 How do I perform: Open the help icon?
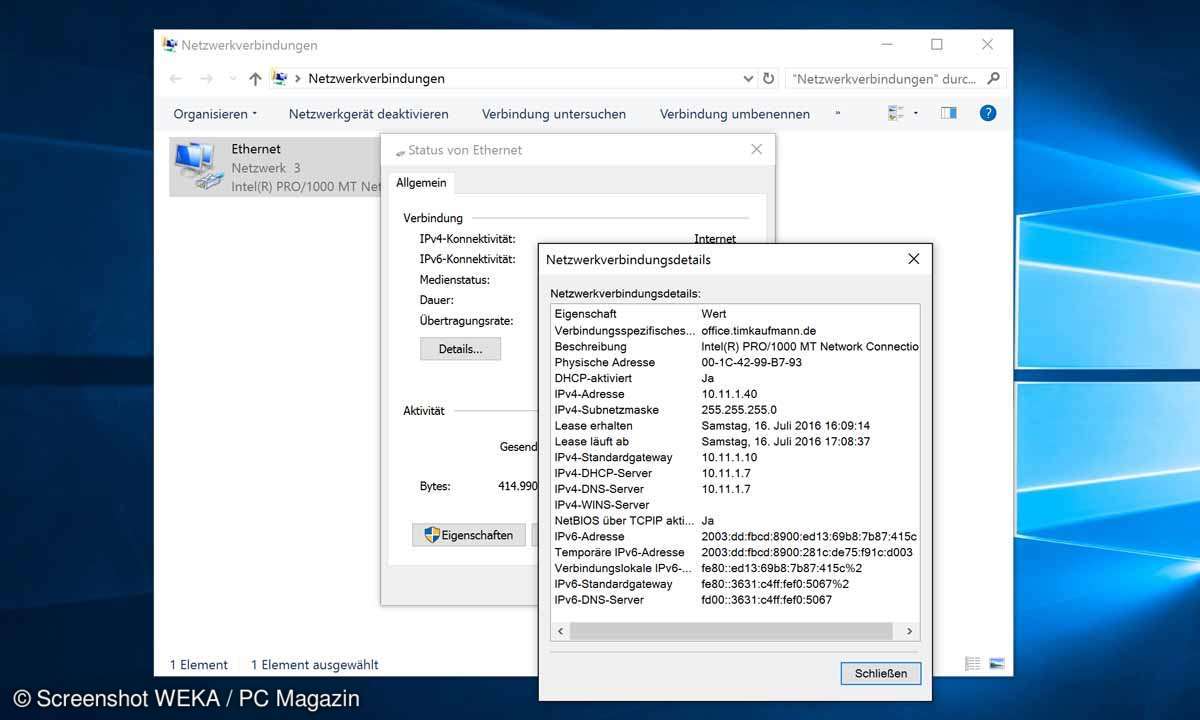[x=988, y=114]
